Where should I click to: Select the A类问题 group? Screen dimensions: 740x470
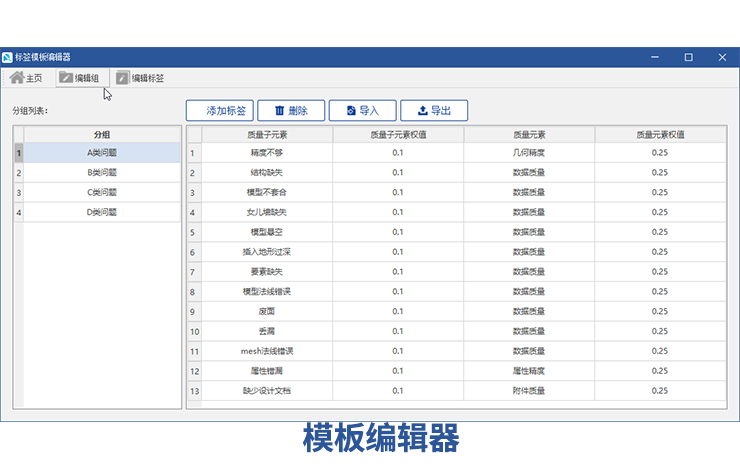pos(102,153)
